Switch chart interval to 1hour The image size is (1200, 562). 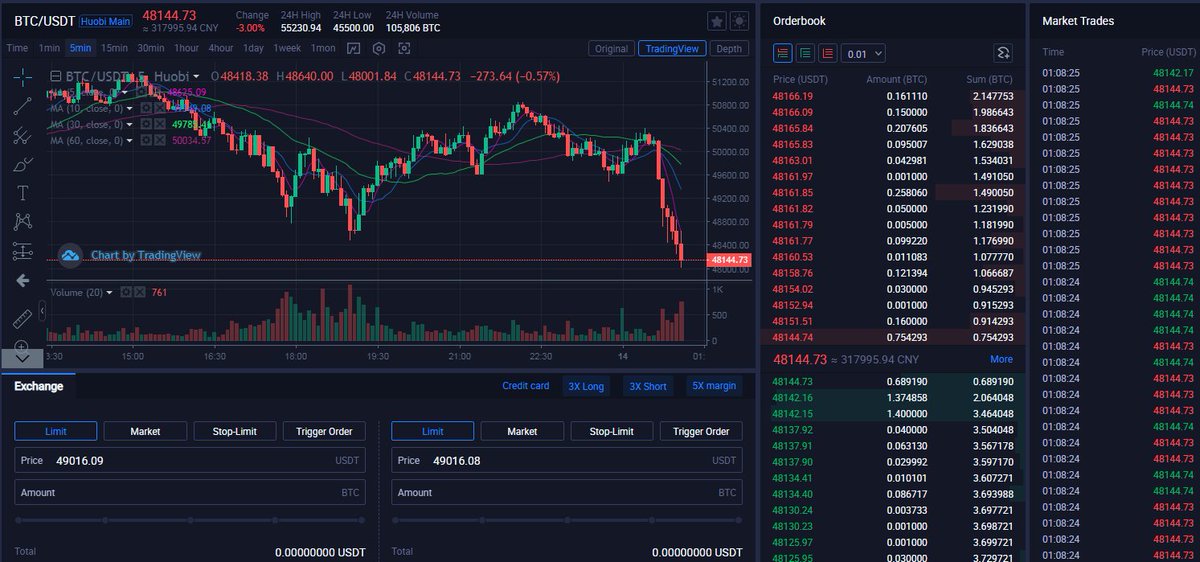point(186,48)
